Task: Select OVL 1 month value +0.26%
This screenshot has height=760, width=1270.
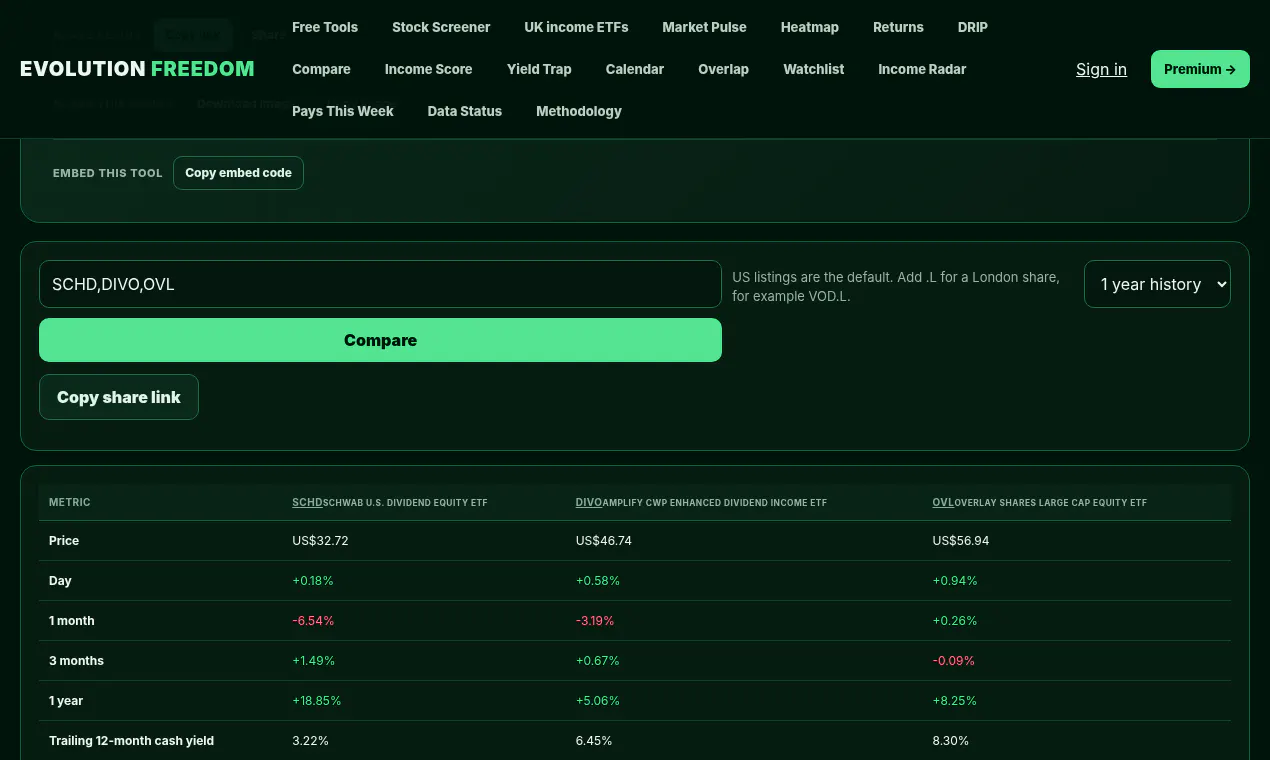Action: click(955, 621)
